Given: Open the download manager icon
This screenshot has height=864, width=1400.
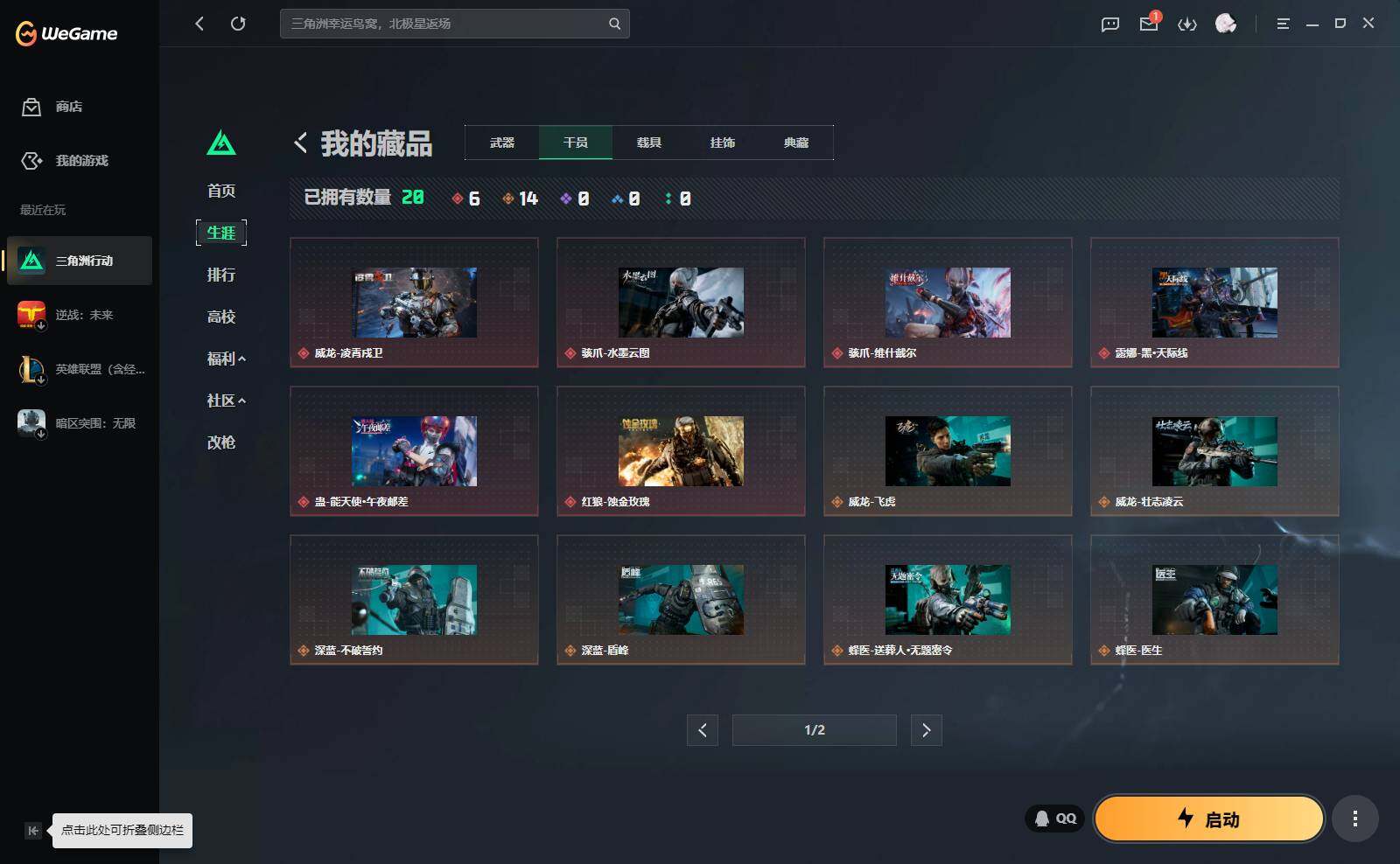Looking at the screenshot, I should coord(1187,24).
